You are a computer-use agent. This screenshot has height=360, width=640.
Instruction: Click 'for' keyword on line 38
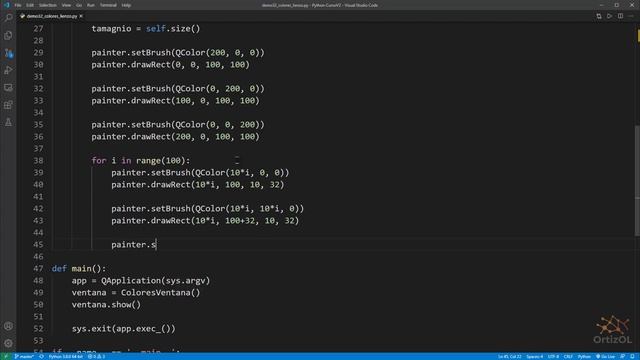click(99, 160)
